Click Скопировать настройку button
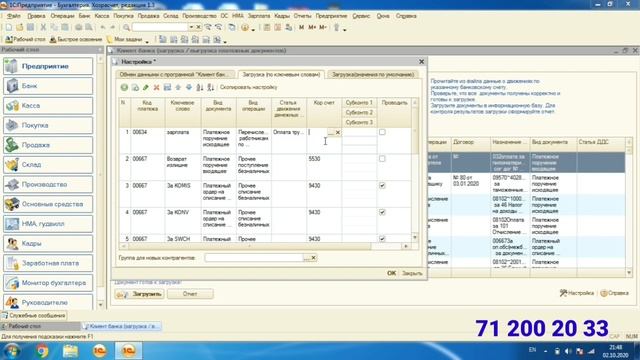Image resolution: width=640 pixels, height=360 pixels. tap(248, 87)
